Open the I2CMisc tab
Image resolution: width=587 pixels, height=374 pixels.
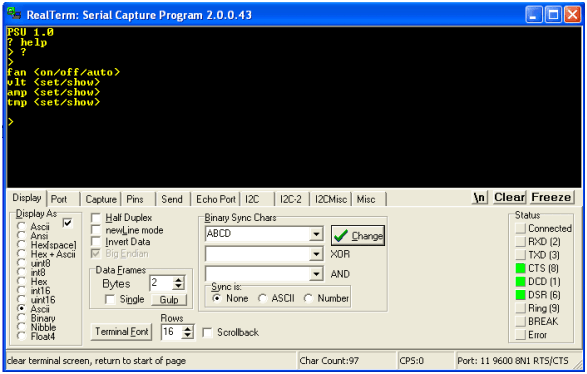(x=331, y=199)
